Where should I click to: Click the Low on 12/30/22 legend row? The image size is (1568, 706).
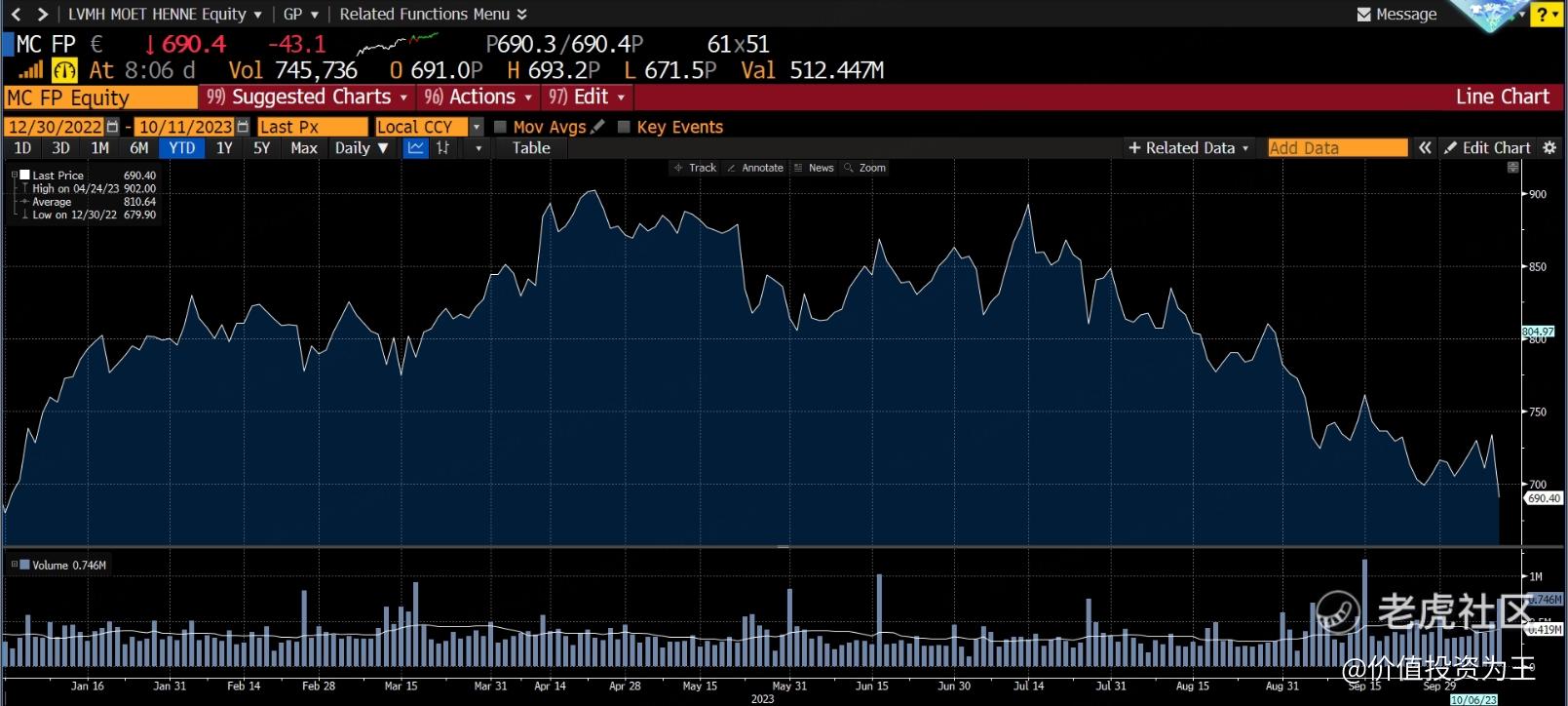[89, 215]
